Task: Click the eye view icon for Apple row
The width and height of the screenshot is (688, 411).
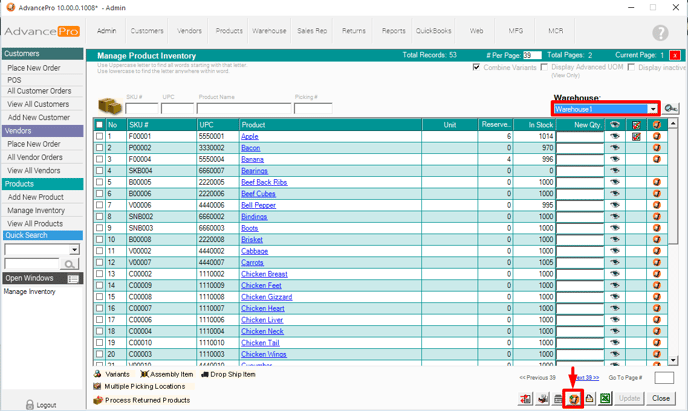Action: click(x=615, y=136)
